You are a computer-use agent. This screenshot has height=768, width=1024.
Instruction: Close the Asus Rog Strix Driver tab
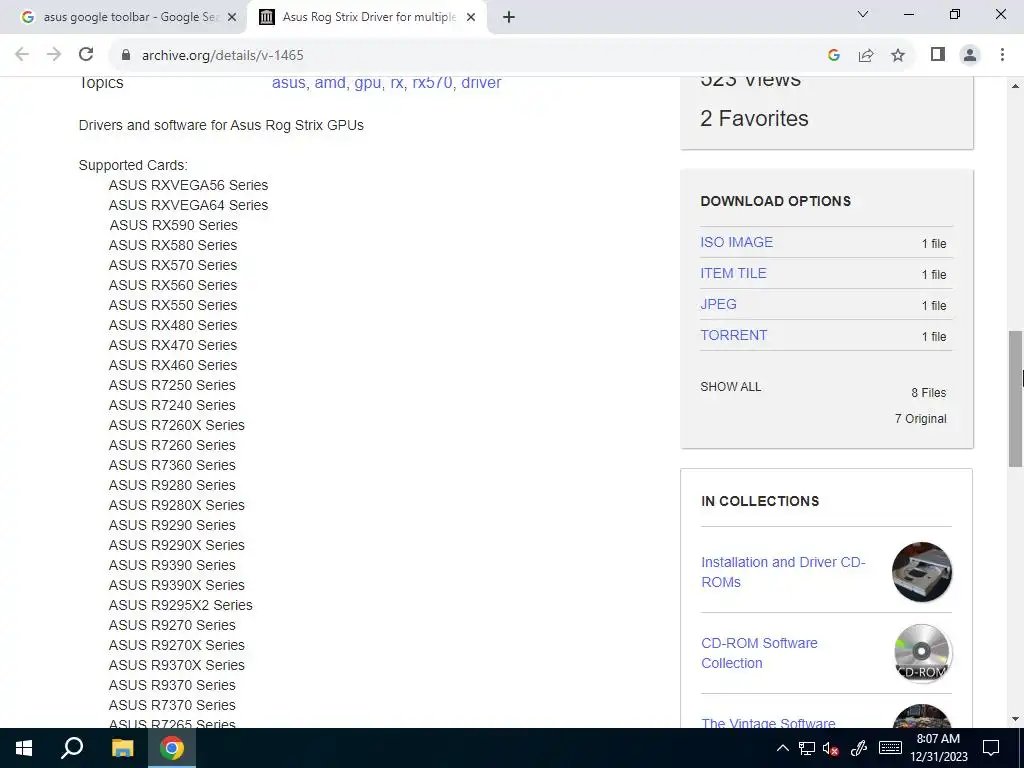pyautogui.click(x=471, y=18)
